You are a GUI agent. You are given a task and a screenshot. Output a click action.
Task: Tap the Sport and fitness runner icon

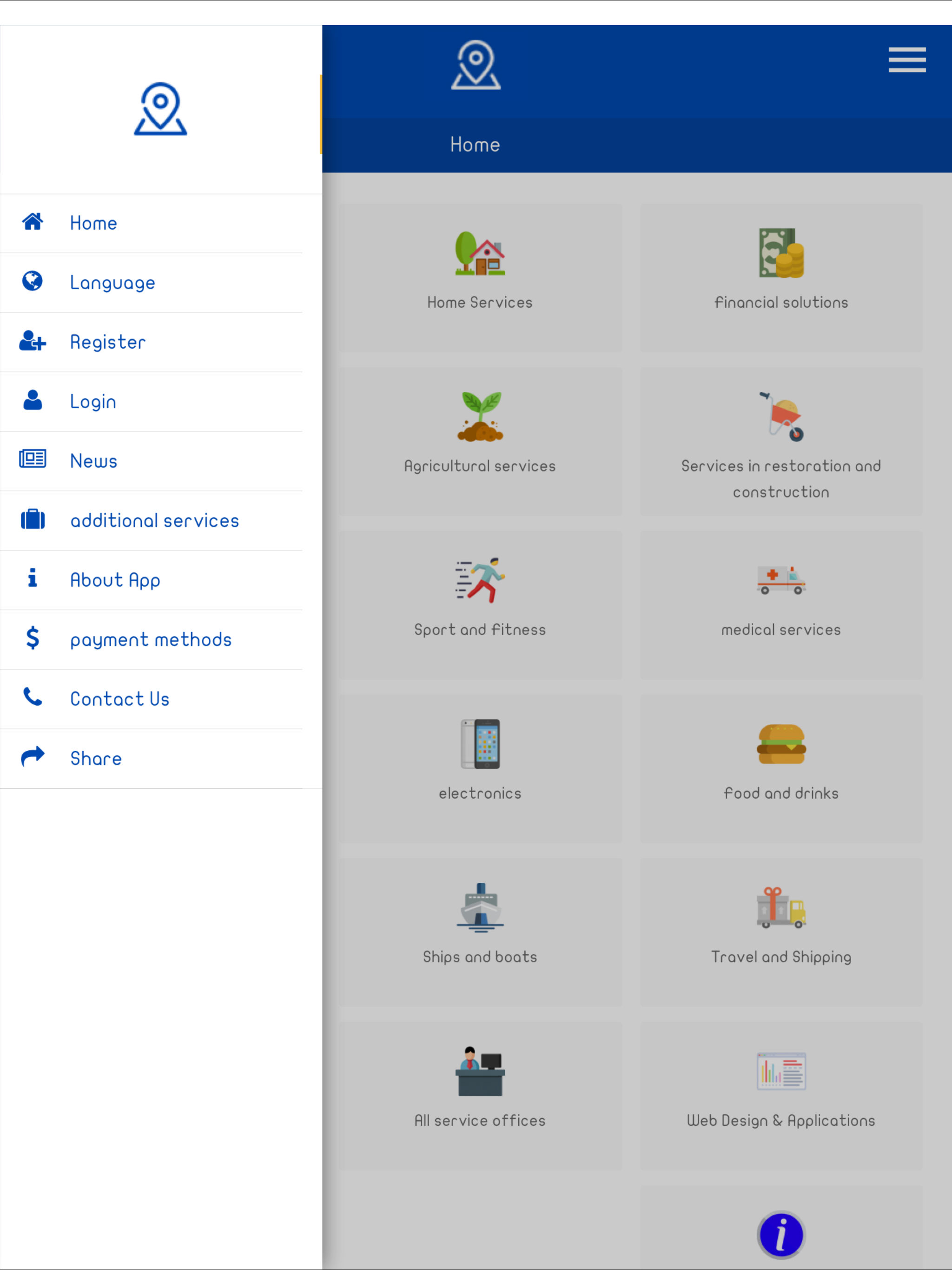click(x=480, y=580)
